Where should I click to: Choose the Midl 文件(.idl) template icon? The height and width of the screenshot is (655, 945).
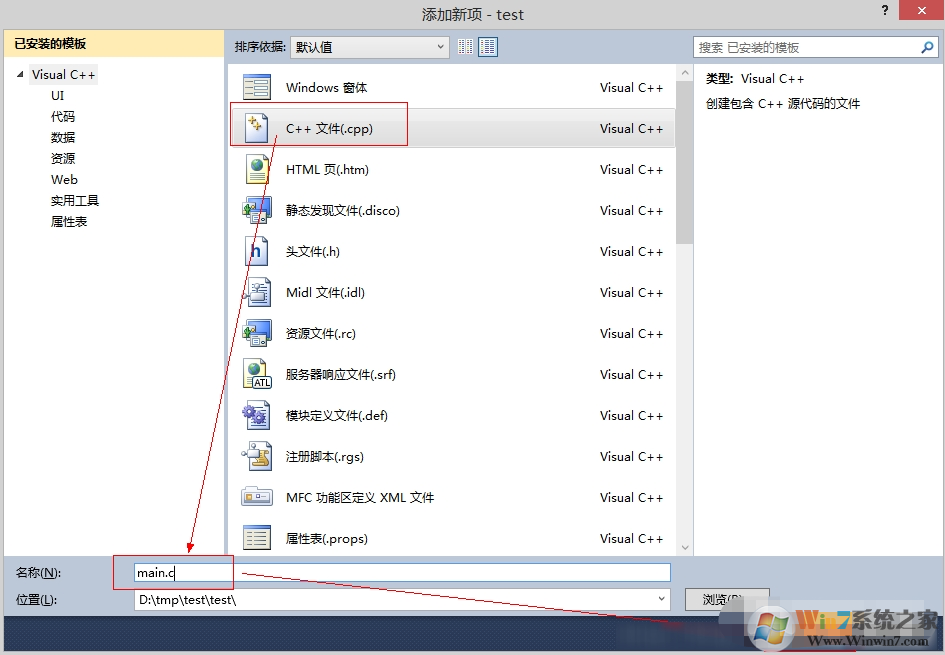(x=257, y=292)
